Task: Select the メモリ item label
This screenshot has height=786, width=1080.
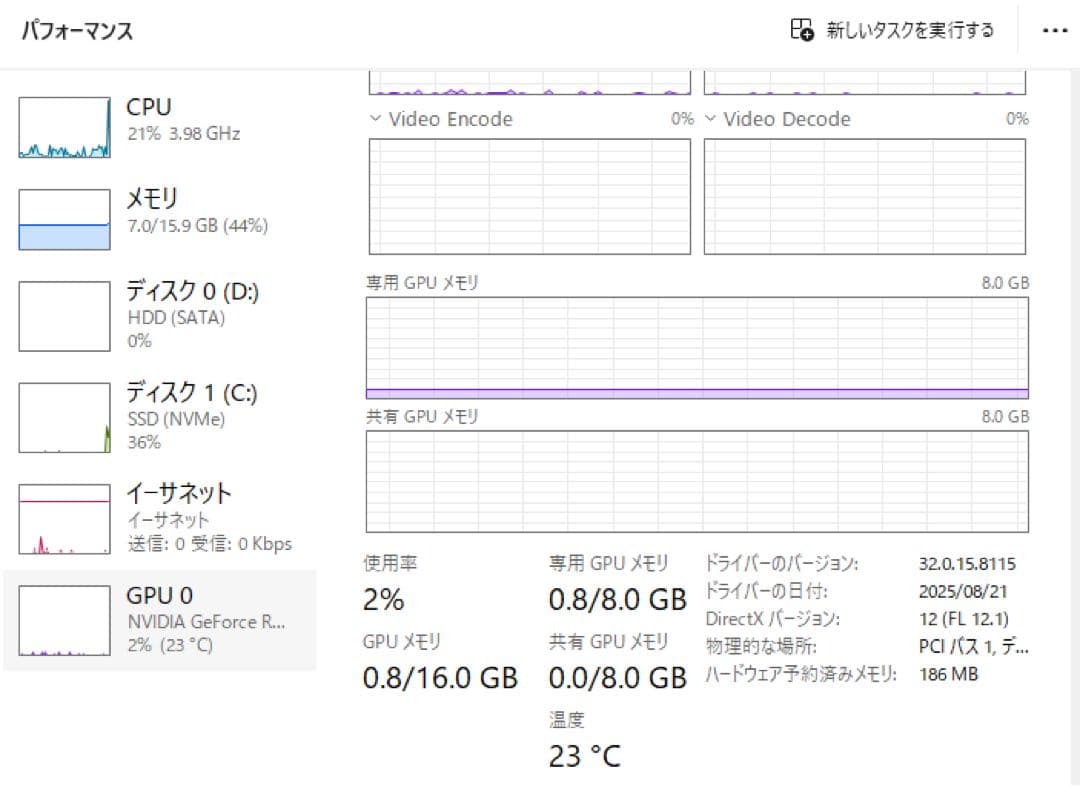Action: click(152, 198)
